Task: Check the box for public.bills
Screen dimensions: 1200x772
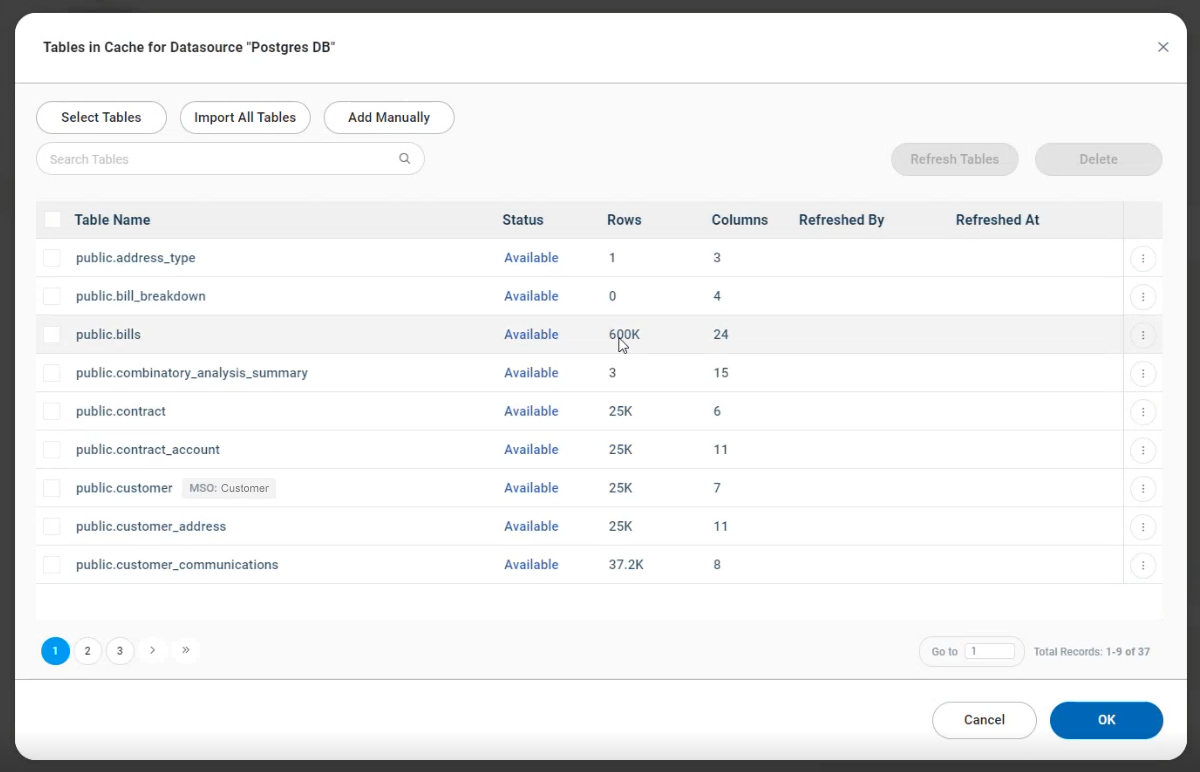Action: pyautogui.click(x=52, y=335)
